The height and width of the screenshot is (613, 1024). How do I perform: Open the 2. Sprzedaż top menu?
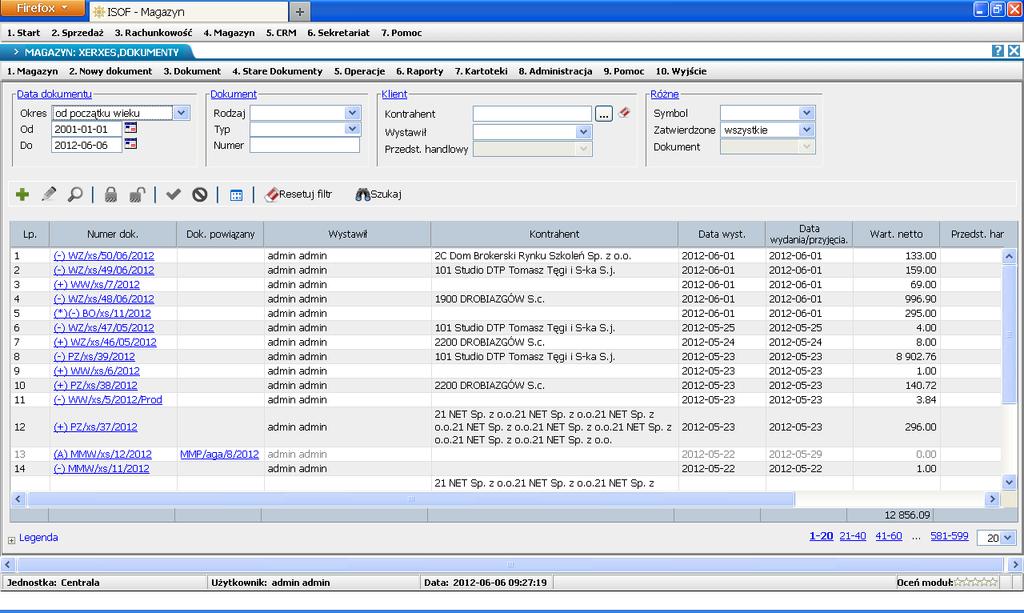click(x=77, y=33)
